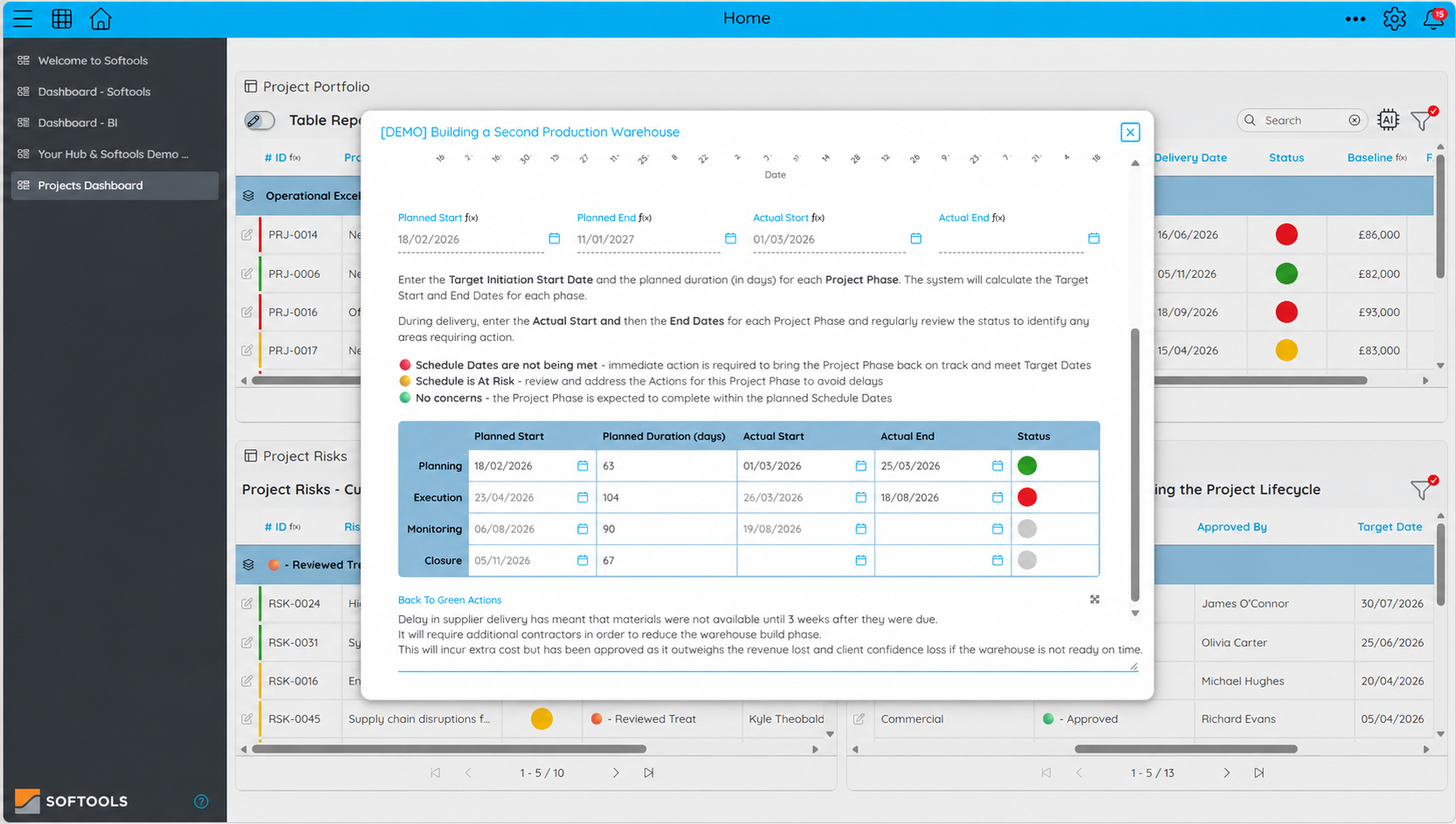Open Project Risks filter funnel icon
This screenshot has height=824, width=1456.
(1423, 489)
